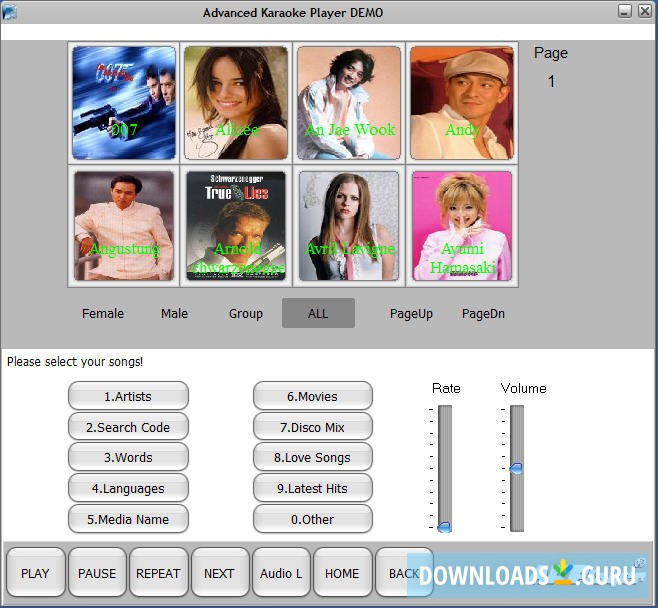Go to next page with PageDn
Viewport: 658px width, 608px height.
483,313
